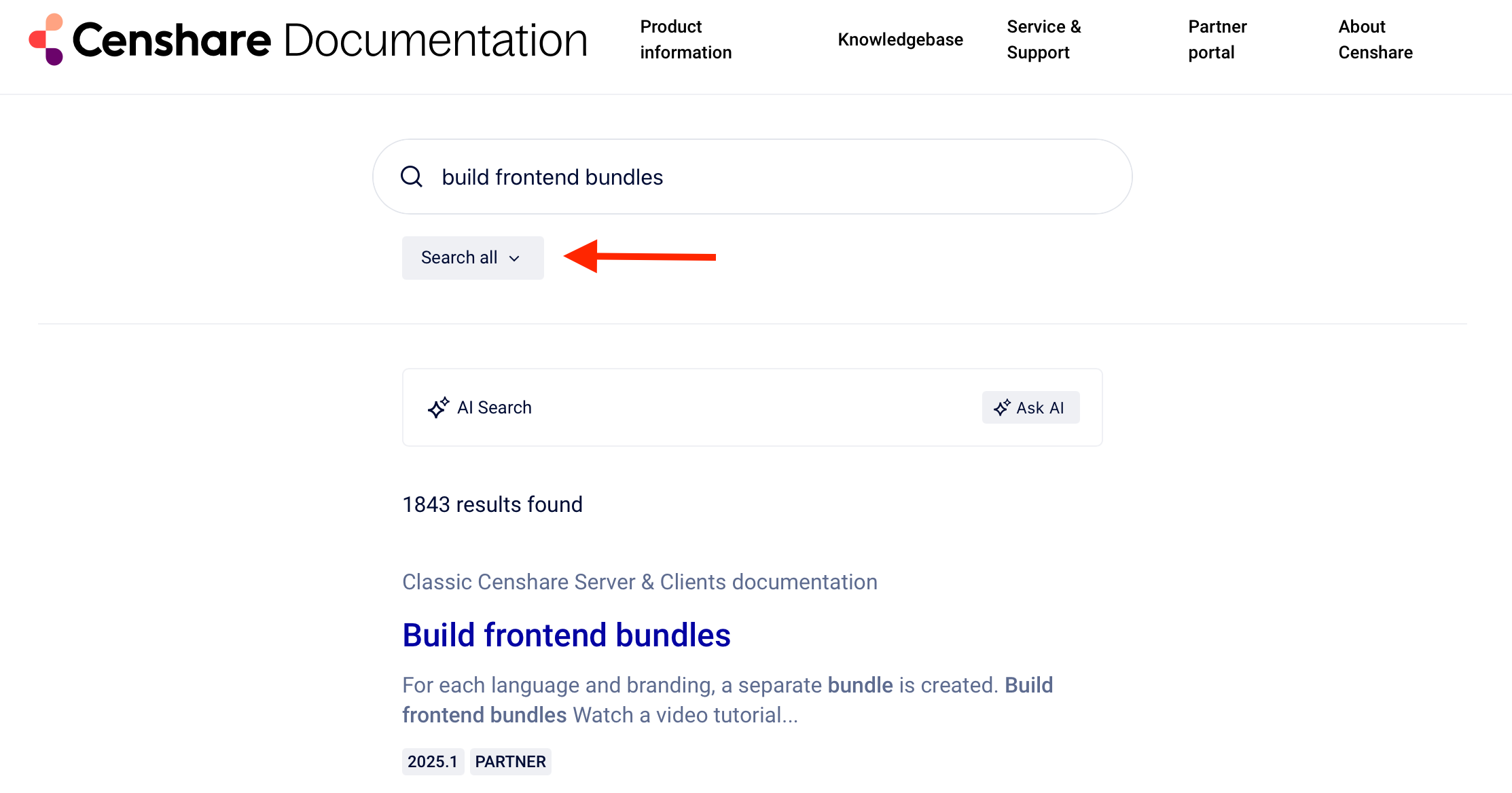The width and height of the screenshot is (1512, 793).
Task: Click the Censhare logo icon
Action: [46, 39]
